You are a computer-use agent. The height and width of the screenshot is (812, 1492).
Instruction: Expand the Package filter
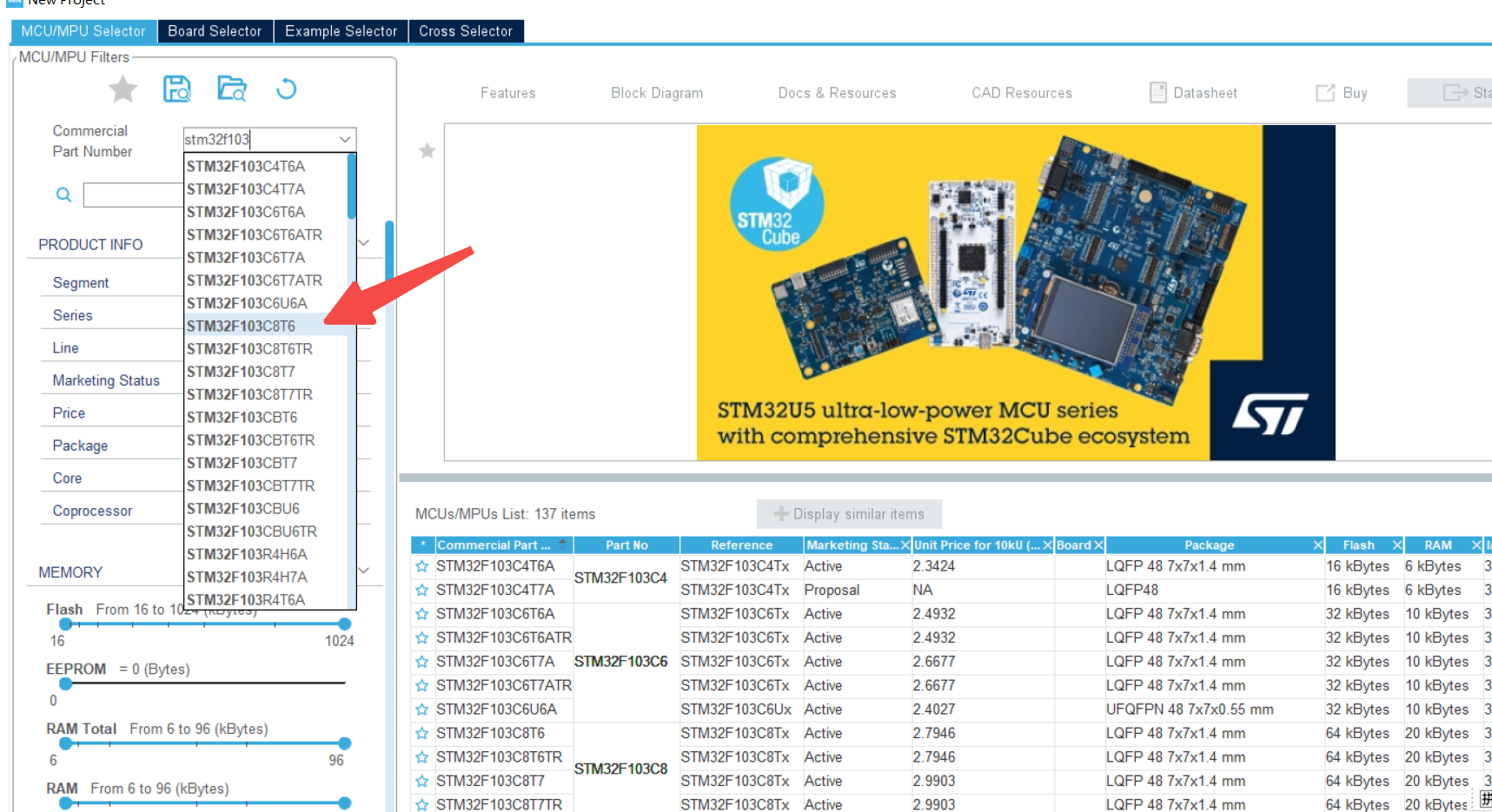pyautogui.click(x=80, y=446)
